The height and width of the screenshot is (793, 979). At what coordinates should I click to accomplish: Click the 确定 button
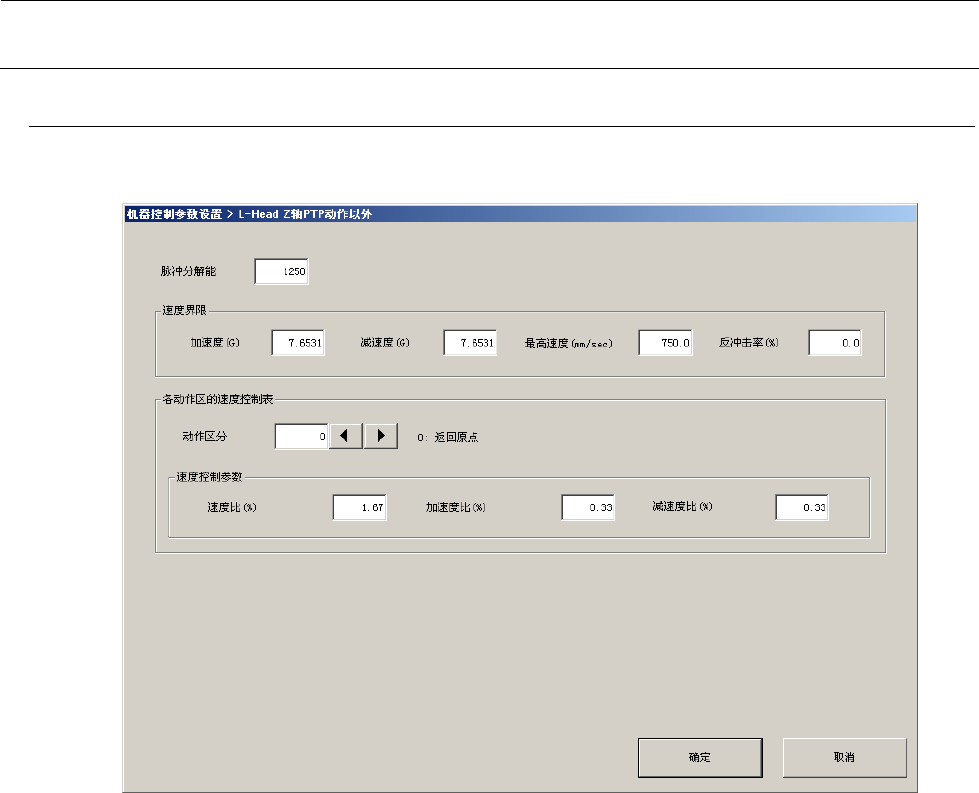pos(699,757)
